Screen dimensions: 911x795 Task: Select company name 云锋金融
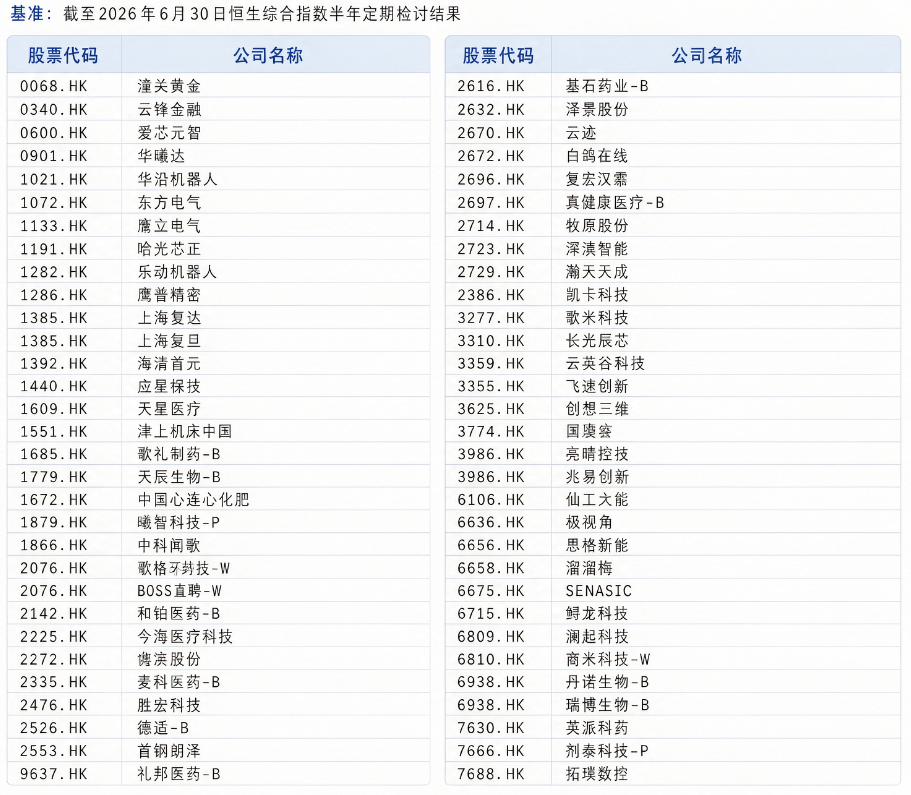(169, 110)
